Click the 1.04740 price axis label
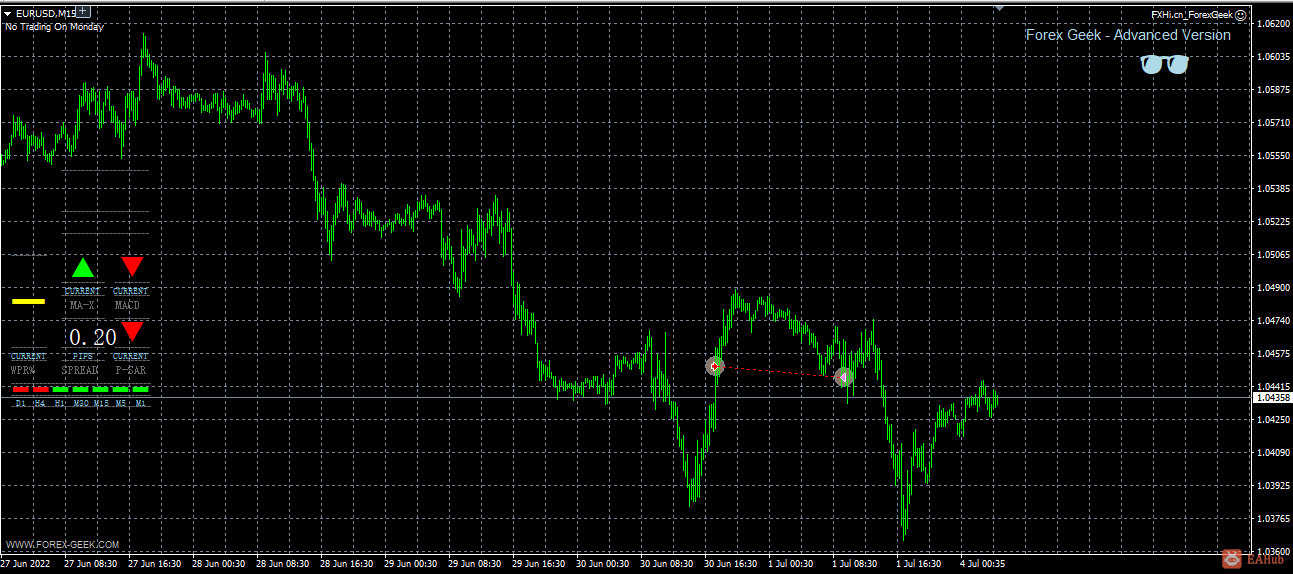This screenshot has height=574, width=1293. pyautogui.click(x=1271, y=320)
